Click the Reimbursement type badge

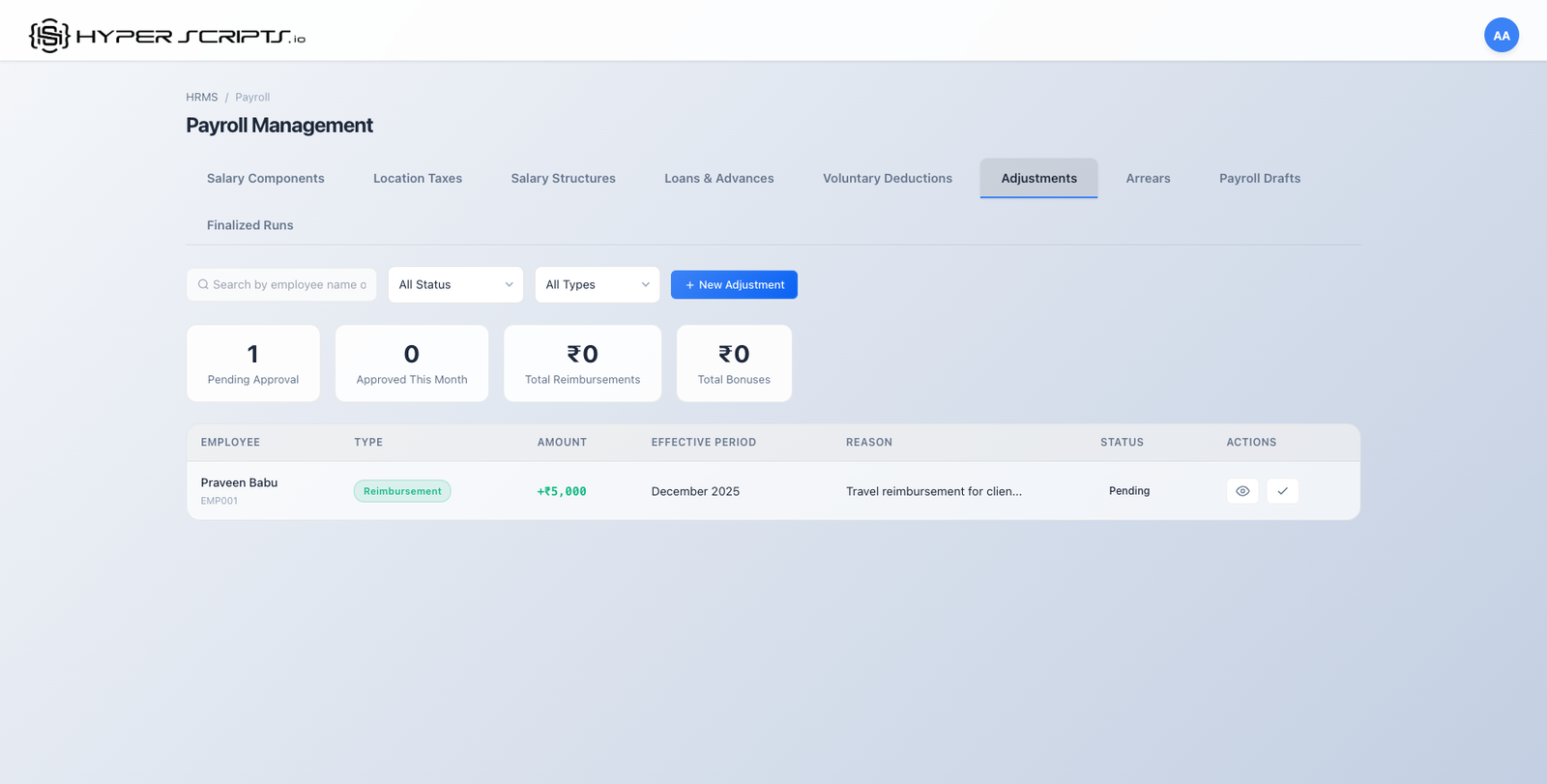pos(402,491)
